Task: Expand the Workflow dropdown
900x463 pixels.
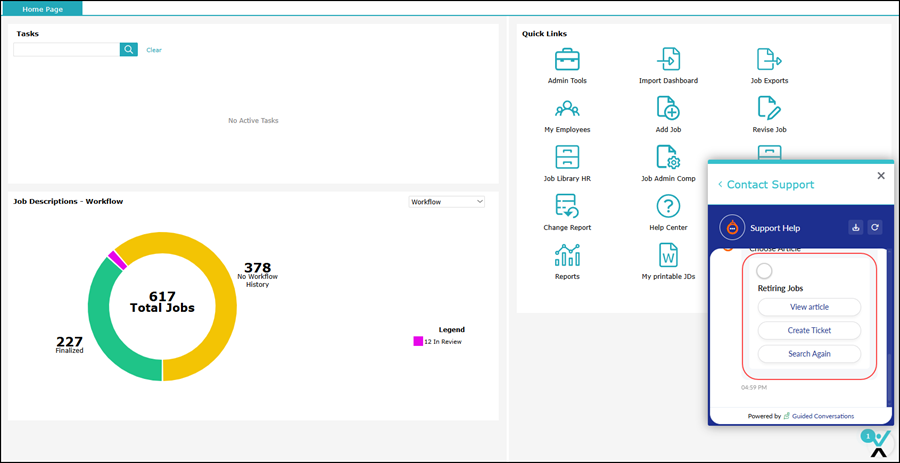Action: pos(447,202)
